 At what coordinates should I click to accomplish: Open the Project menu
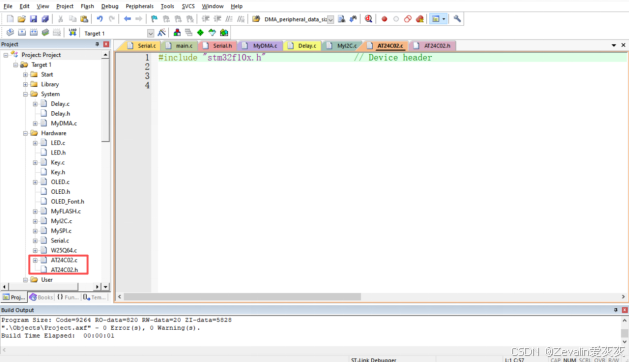coord(65,6)
